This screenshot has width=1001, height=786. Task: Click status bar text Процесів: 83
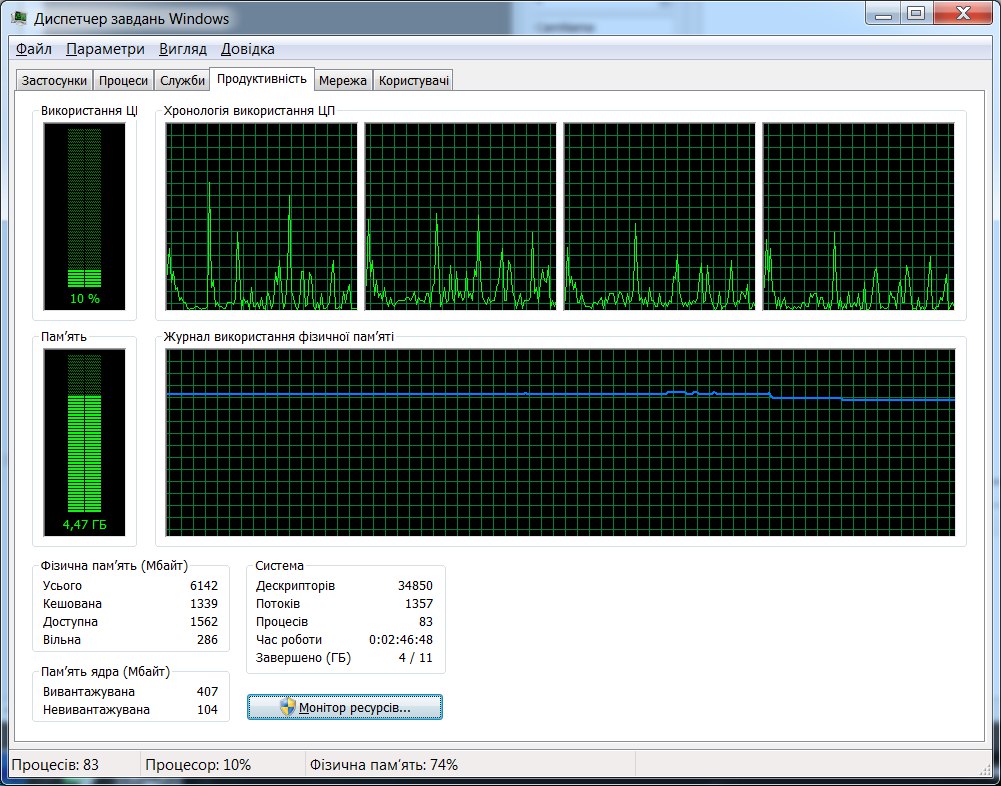click(56, 764)
